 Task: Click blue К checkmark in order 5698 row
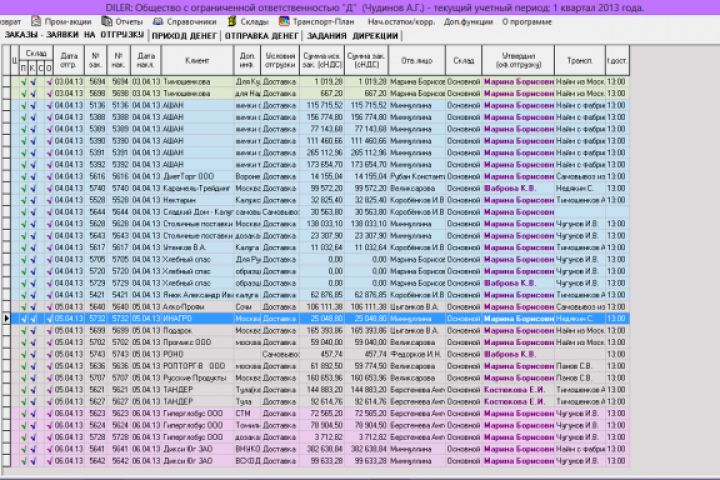(33, 94)
